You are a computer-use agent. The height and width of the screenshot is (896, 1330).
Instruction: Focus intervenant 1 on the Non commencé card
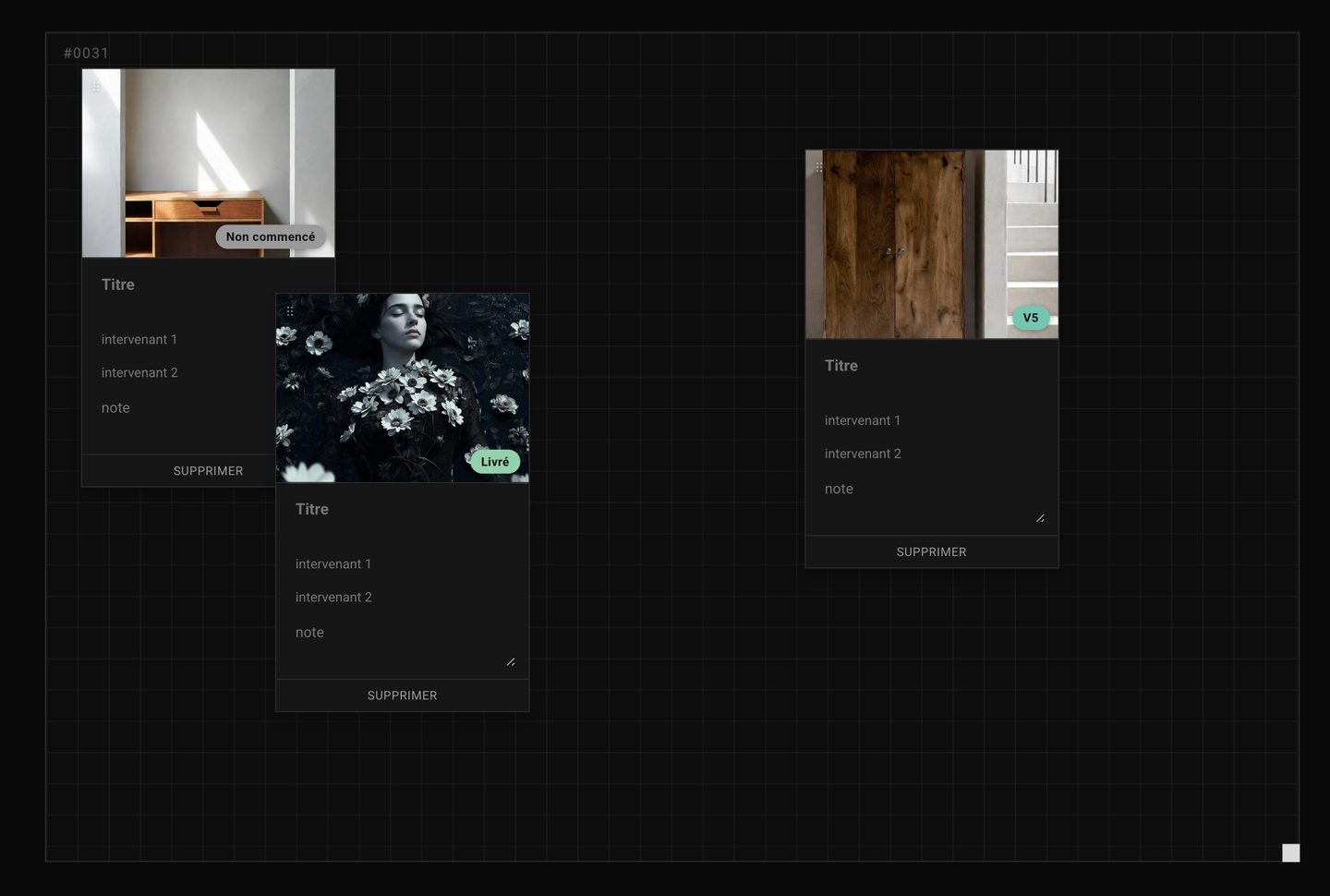[188, 339]
